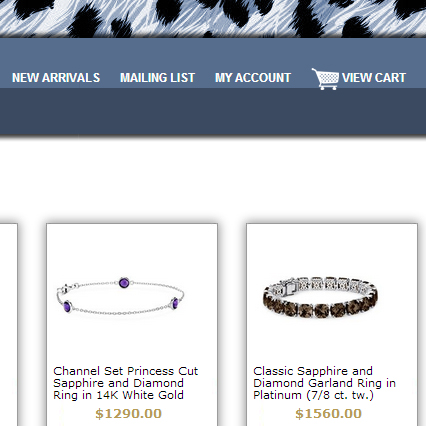The height and width of the screenshot is (426, 426).
Task: Click the $1560.00 price label
Action: click(329, 414)
